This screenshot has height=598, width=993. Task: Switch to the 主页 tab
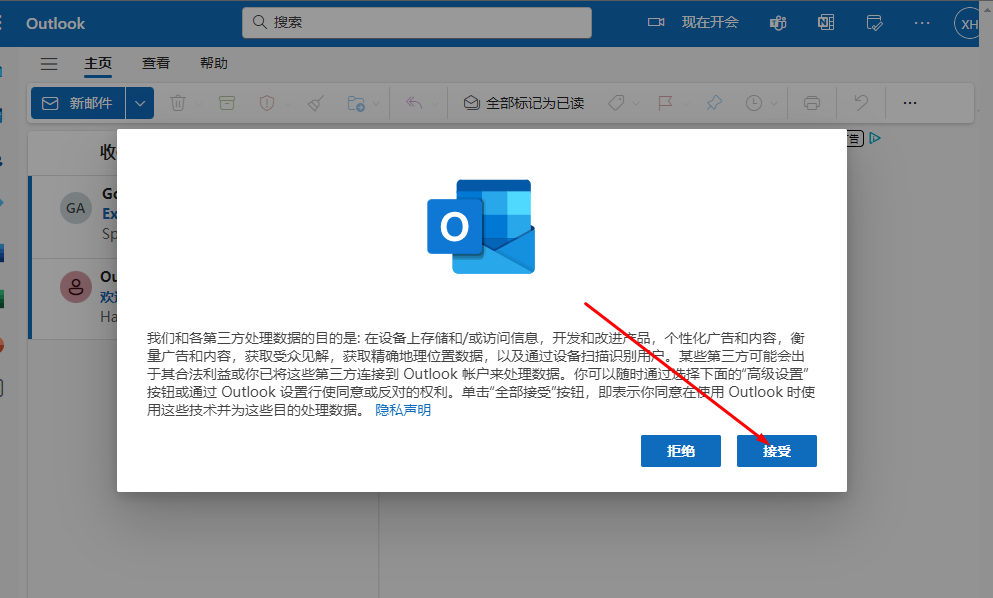pyautogui.click(x=98, y=63)
